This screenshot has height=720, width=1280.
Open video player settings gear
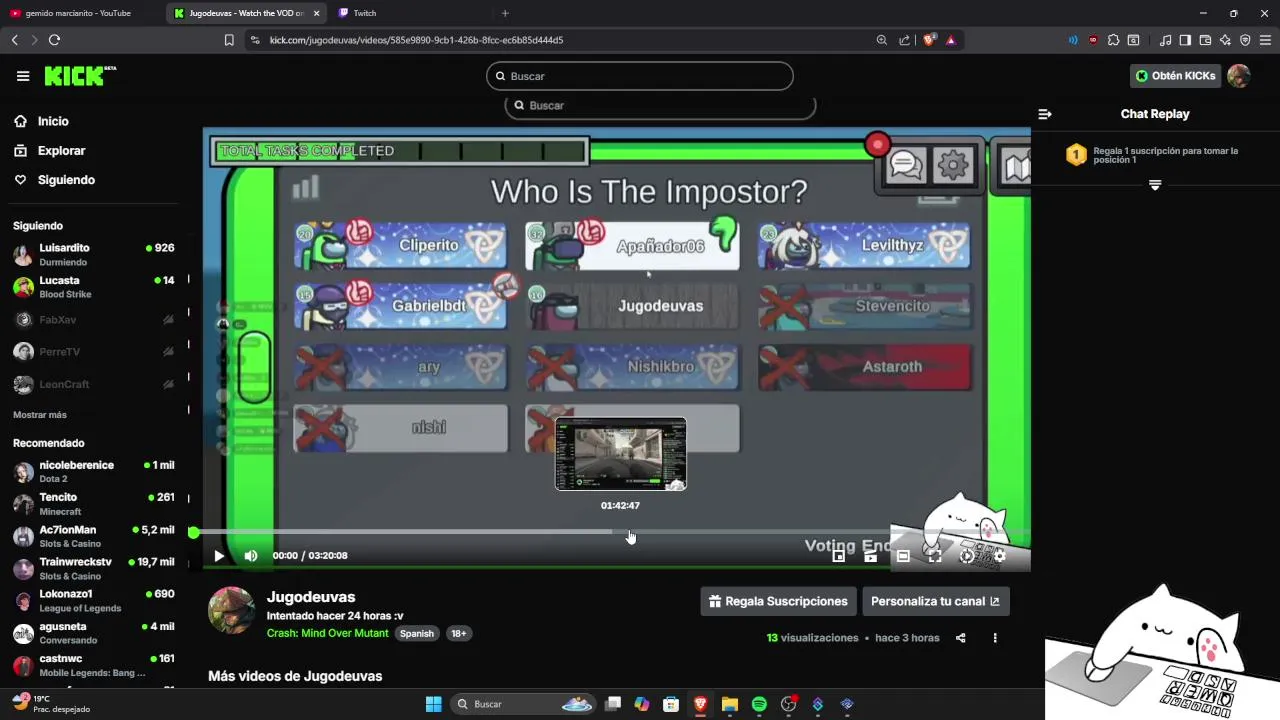coord(999,556)
